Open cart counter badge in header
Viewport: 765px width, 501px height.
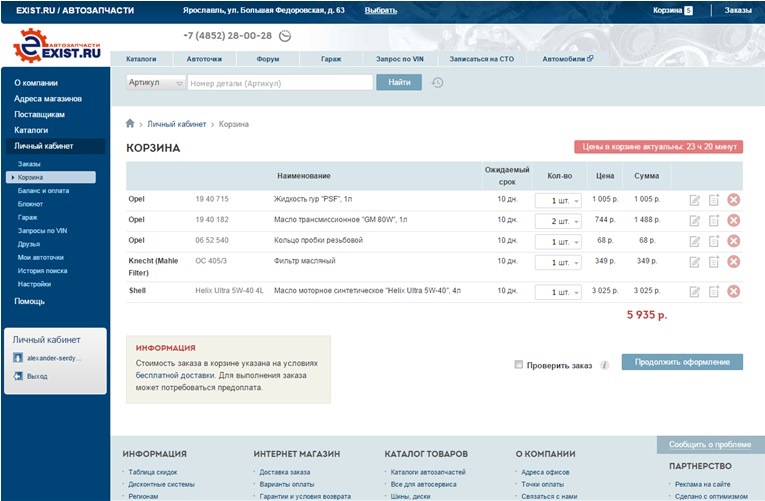point(688,10)
